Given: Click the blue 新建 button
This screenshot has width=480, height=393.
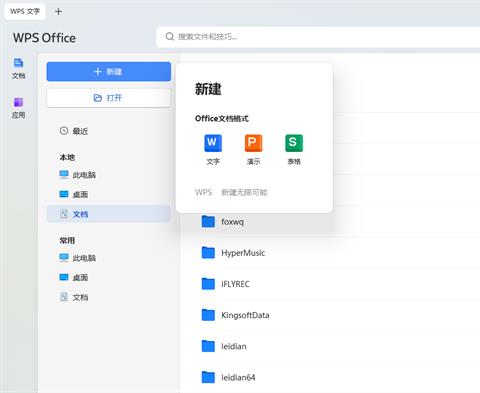Looking at the screenshot, I should click(x=109, y=71).
